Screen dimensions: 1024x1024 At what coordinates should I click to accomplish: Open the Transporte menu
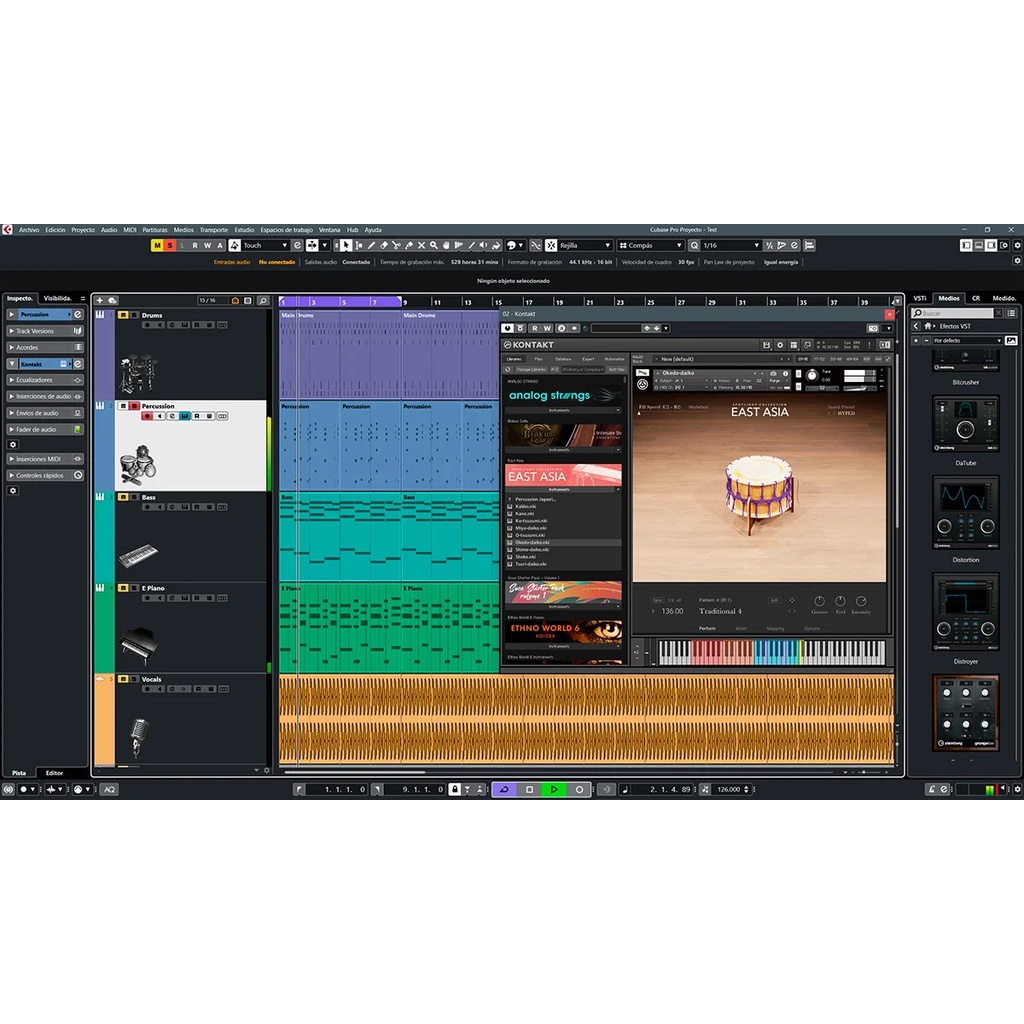click(x=214, y=230)
